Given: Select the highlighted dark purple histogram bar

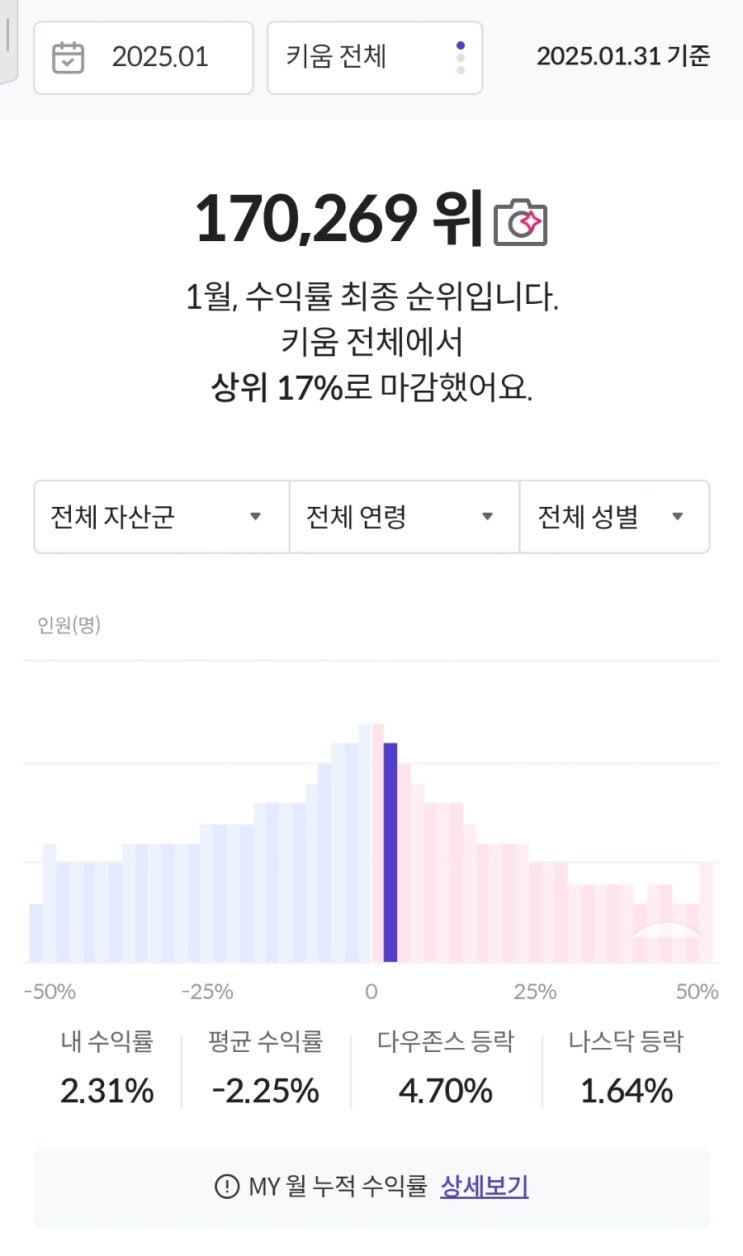Looking at the screenshot, I should point(391,853).
